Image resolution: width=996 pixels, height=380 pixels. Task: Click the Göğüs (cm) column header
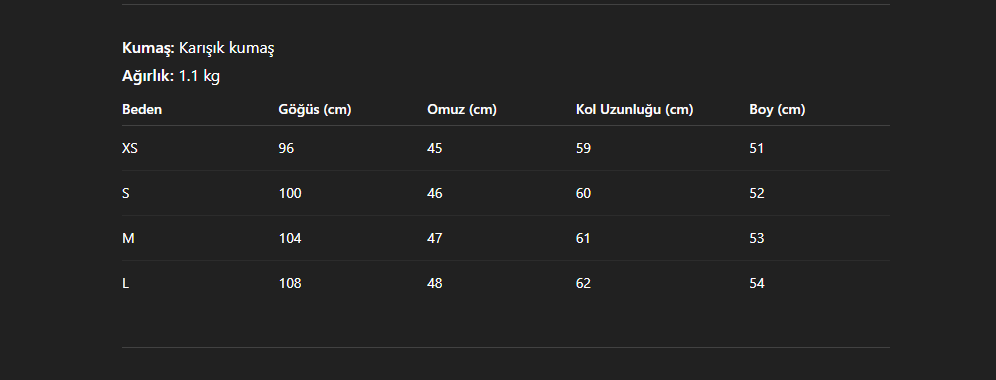click(x=314, y=109)
